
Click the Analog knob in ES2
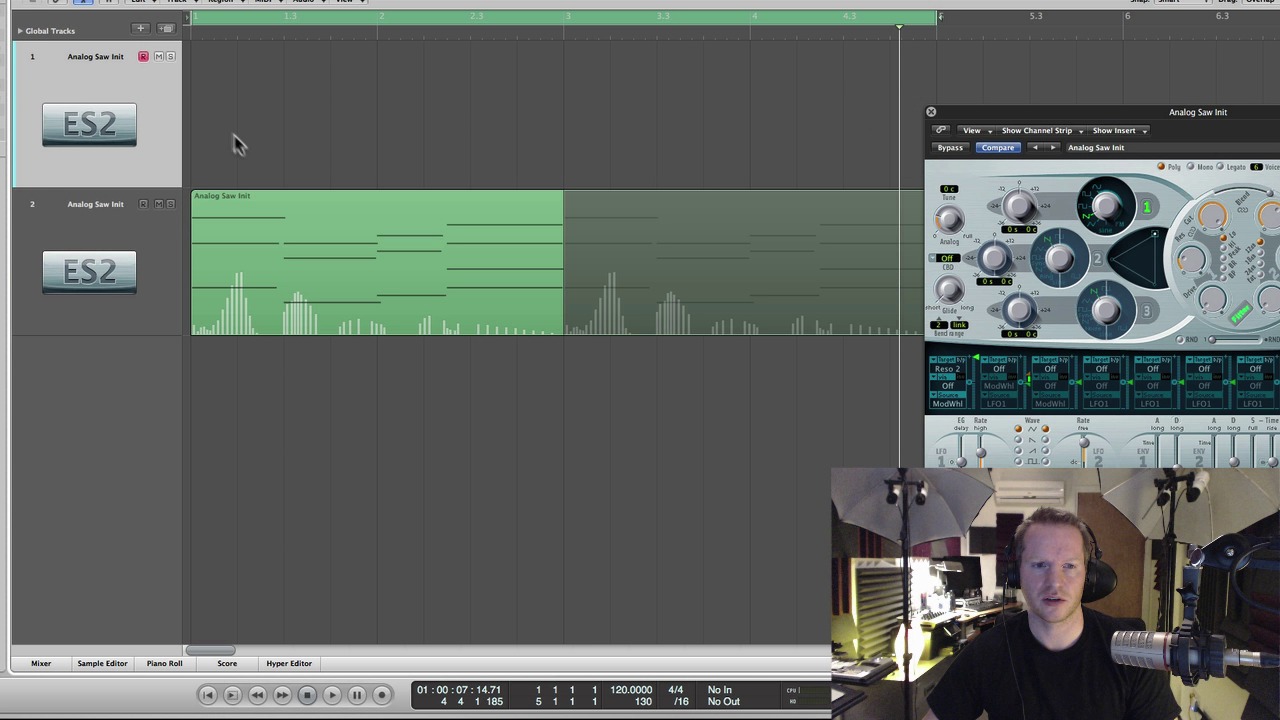tap(948, 219)
